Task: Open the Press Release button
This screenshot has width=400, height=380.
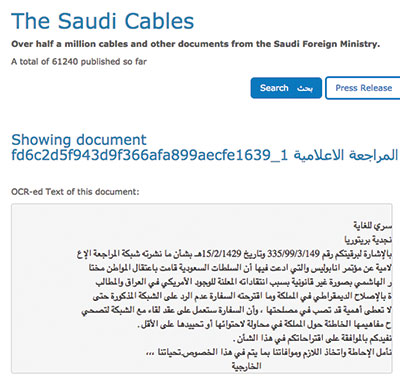Action: pyautogui.click(x=363, y=88)
